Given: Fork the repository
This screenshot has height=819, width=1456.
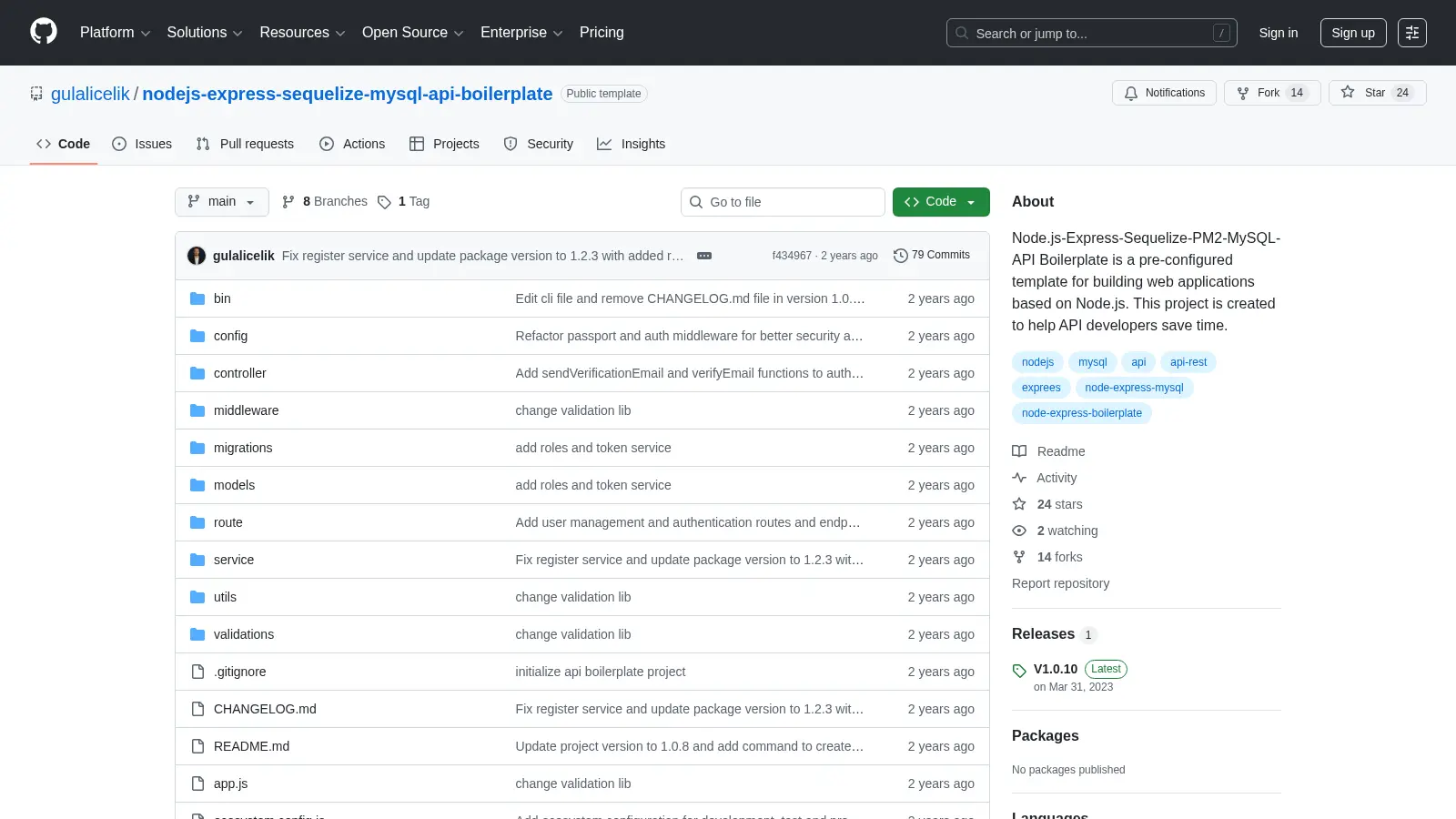Looking at the screenshot, I should 1272,93.
